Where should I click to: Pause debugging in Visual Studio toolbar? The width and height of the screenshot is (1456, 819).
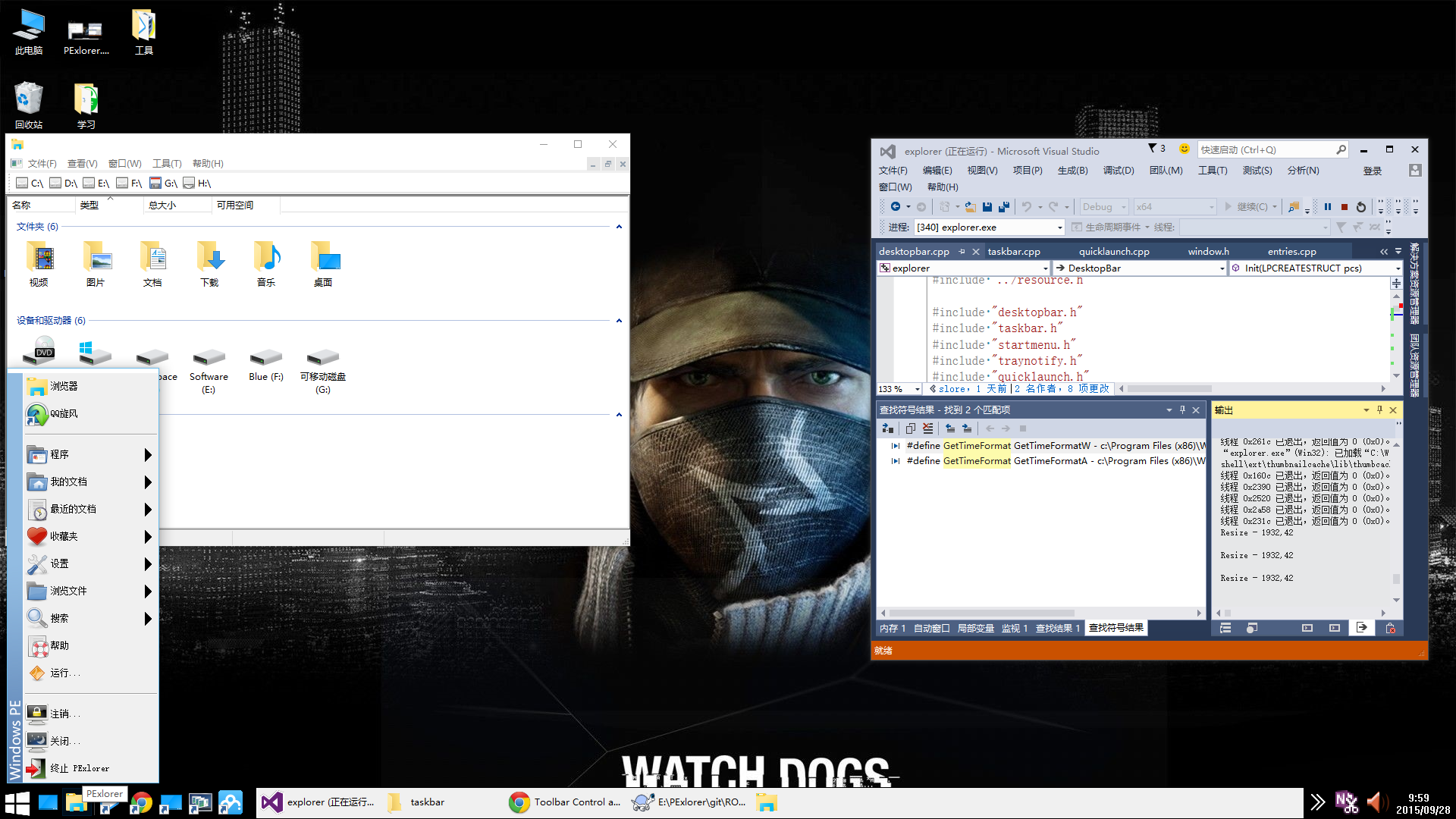coord(1328,207)
